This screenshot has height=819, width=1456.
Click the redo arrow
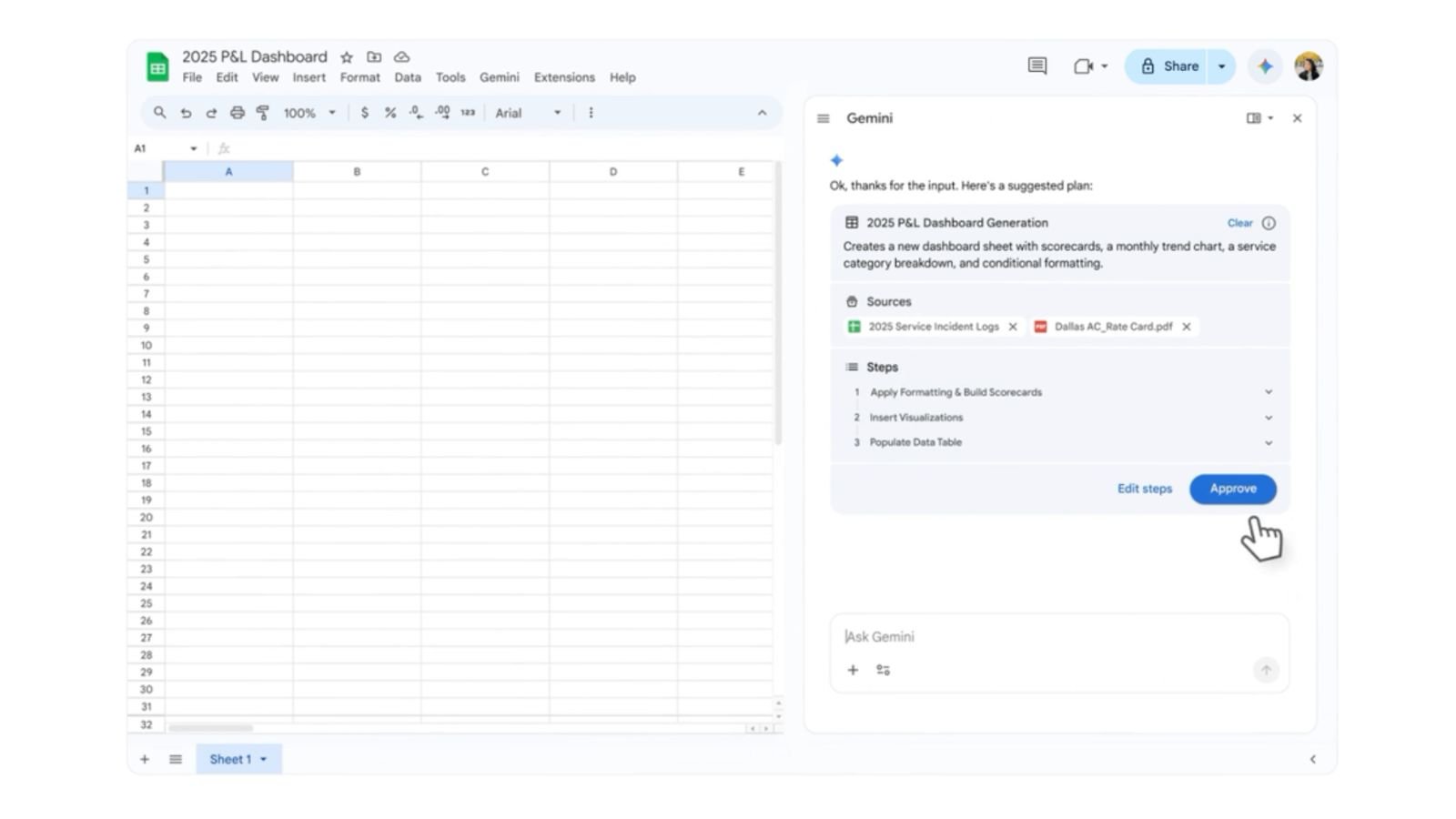click(211, 113)
